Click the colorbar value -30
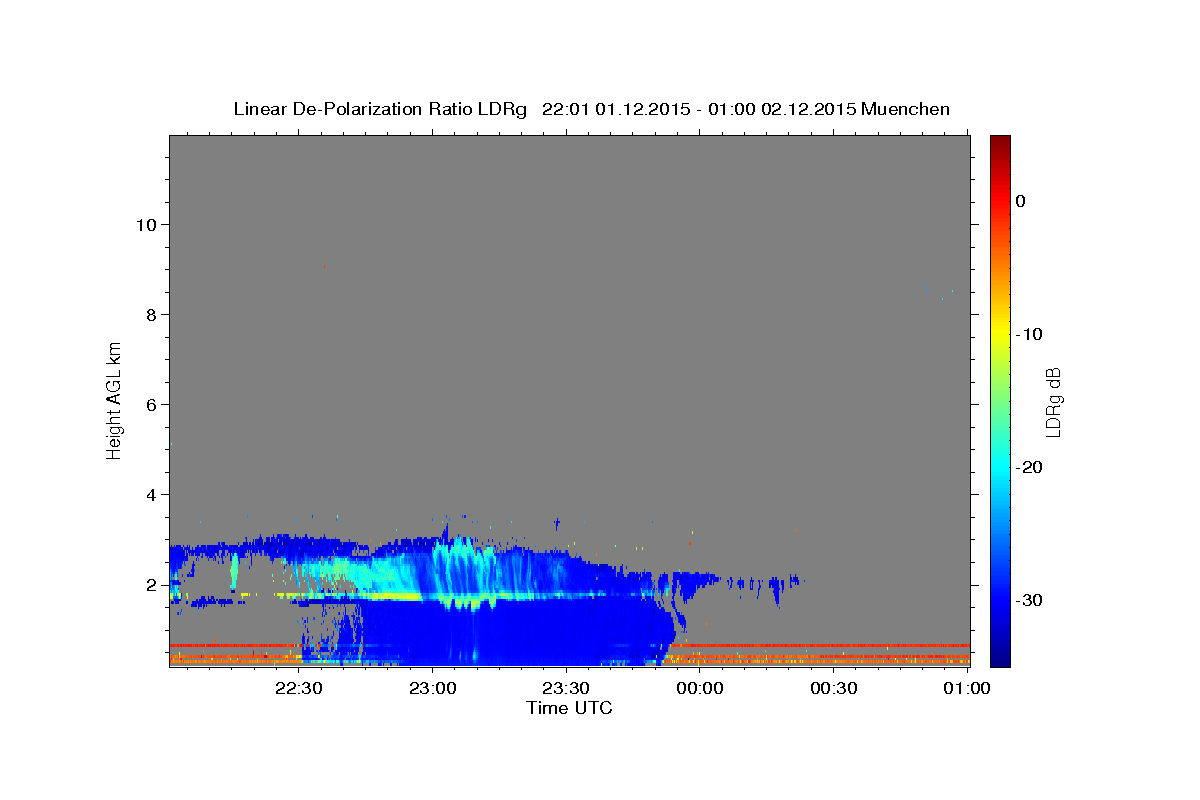The width and height of the screenshot is (1200, 800). click(1029, 600)
